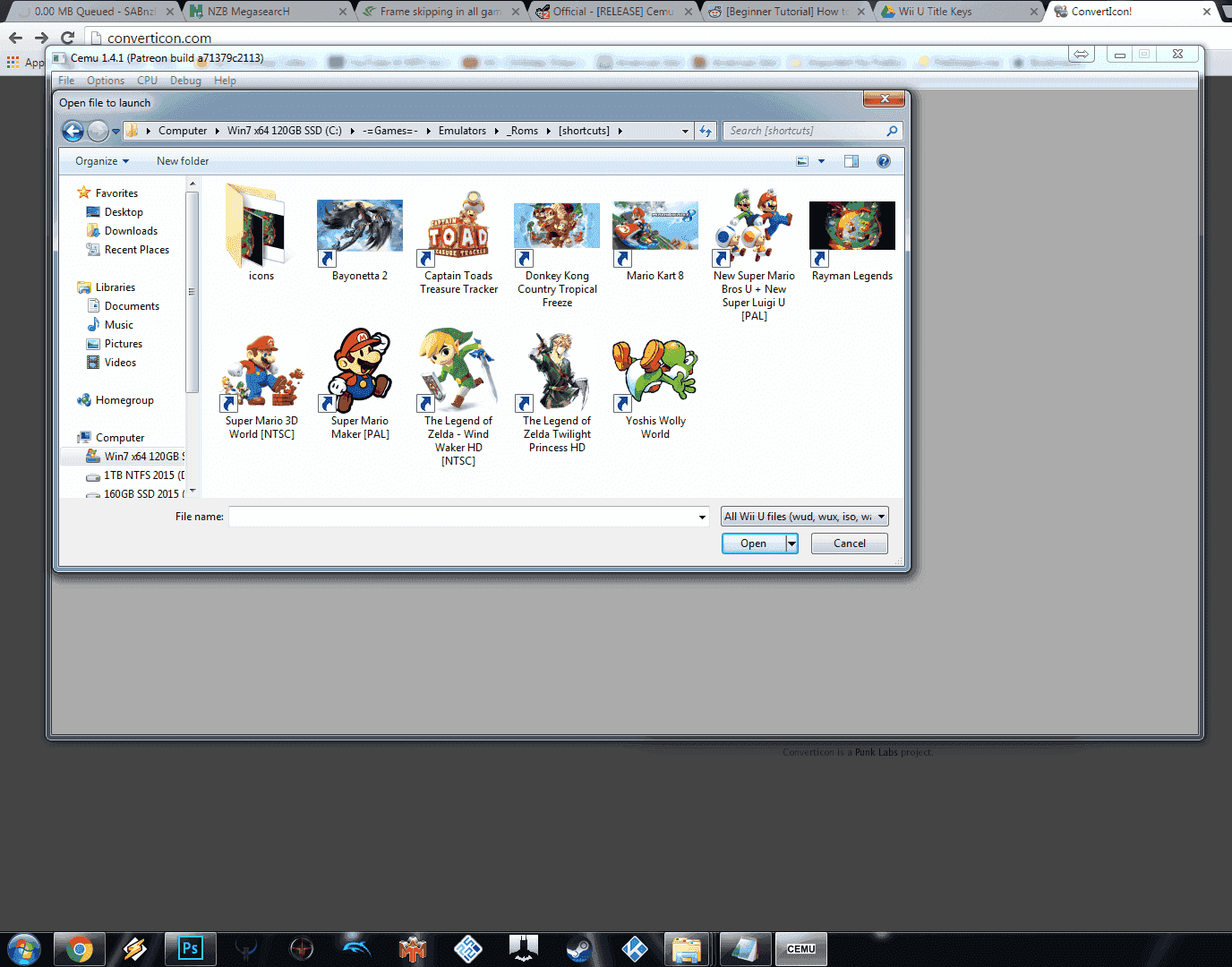Open Kodi from the taskbar
This screenshot has height=967, width=1232.
pyautogui.click(x=635, y=949)
